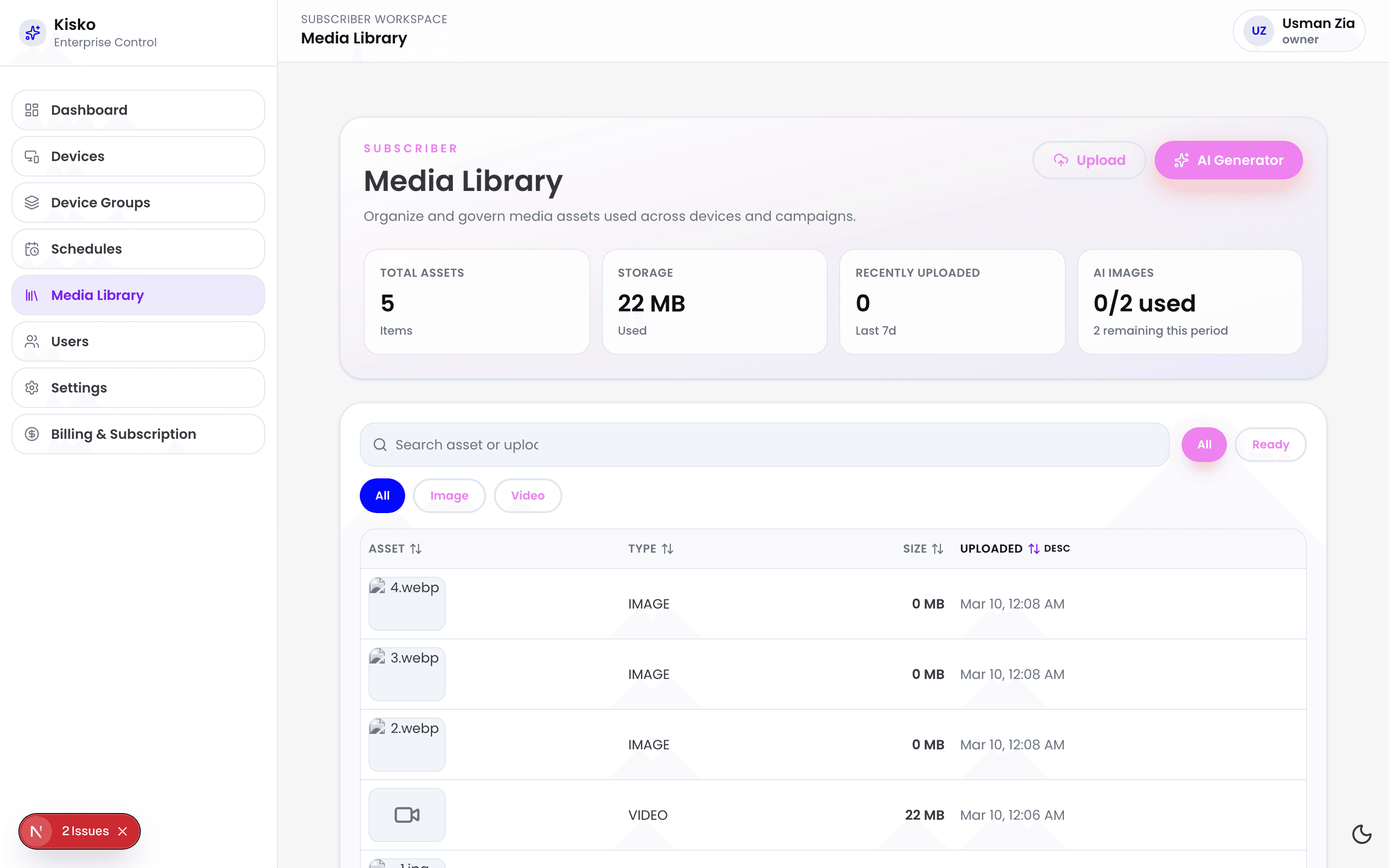Click the Recently Uploaded card

pyautogui.click(x=952, y=302)
